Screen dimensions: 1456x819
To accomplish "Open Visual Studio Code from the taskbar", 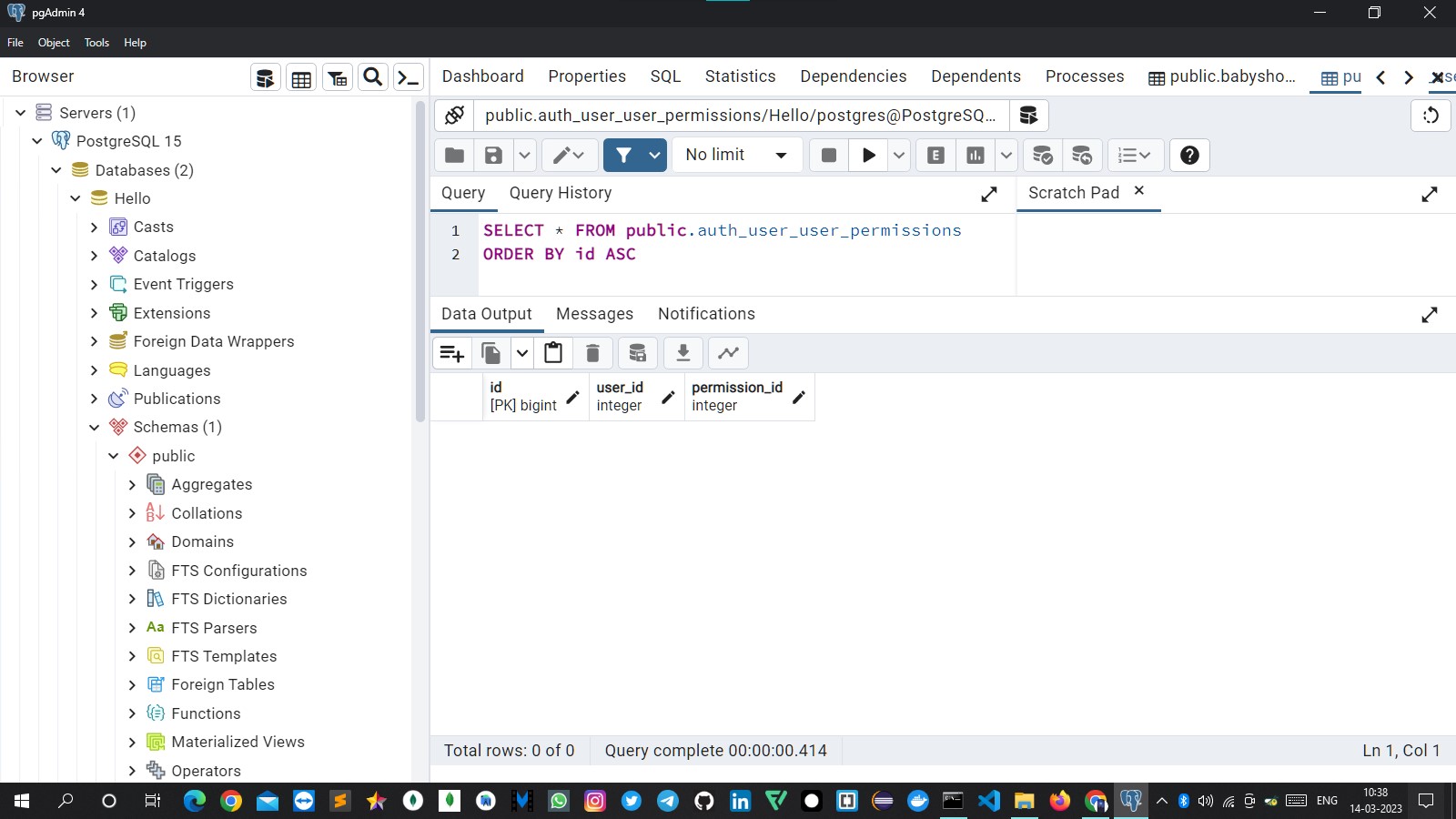I will (x=988, y=801).
